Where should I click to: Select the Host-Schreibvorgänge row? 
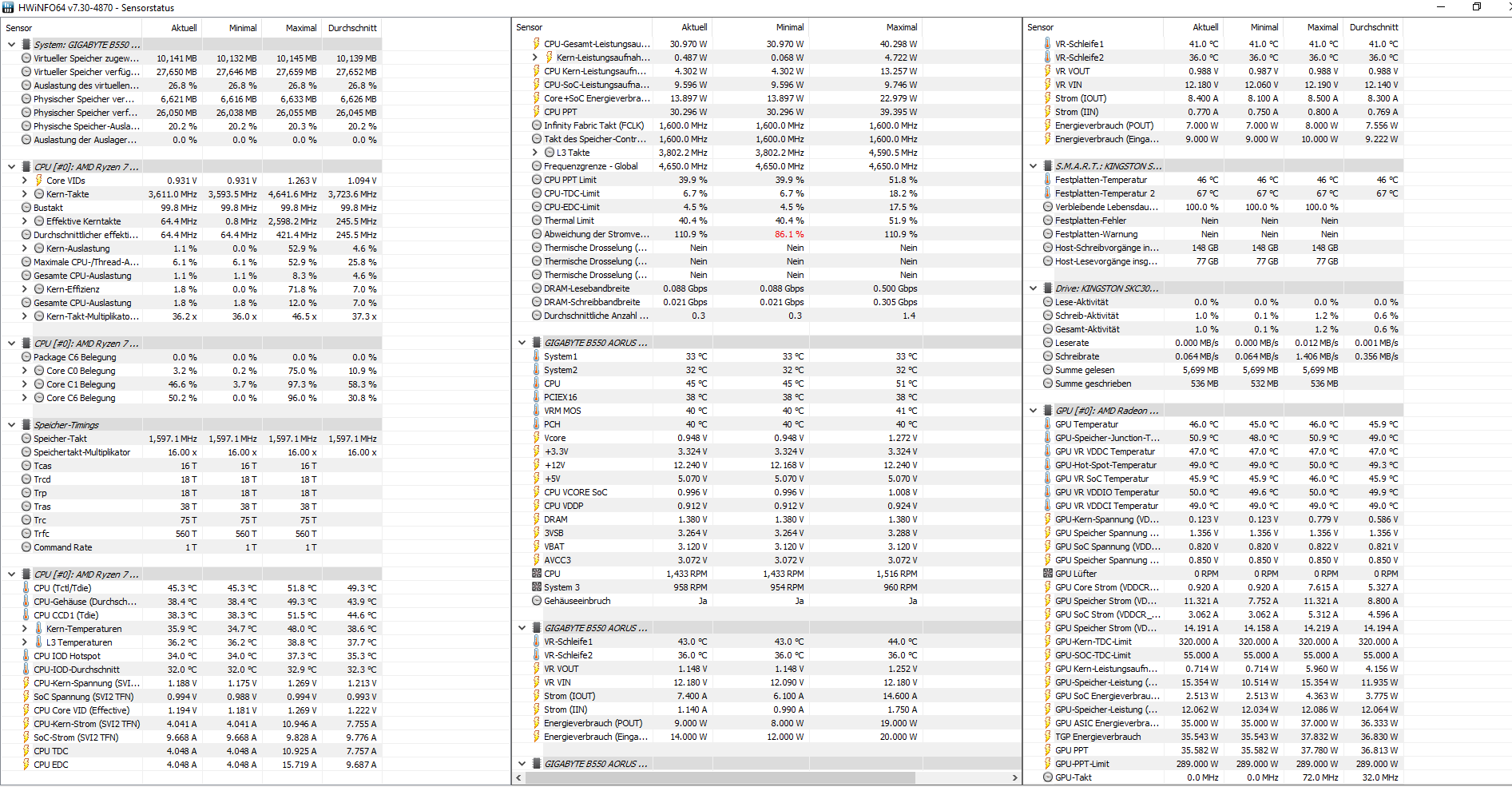click(x=1213, y=248)
